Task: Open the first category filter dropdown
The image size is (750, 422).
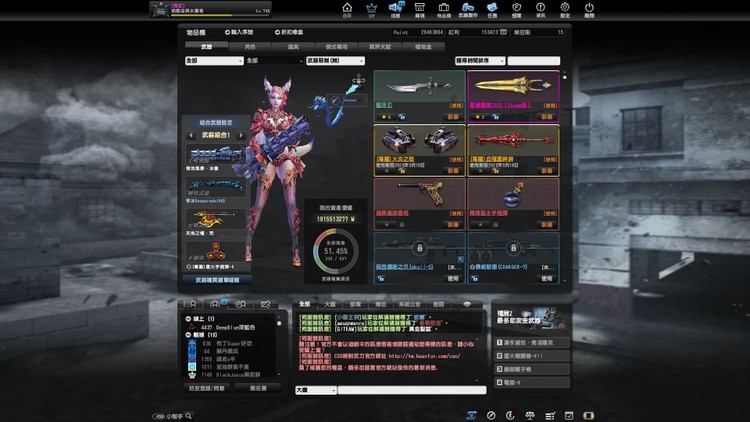Action: coord(214,61)
